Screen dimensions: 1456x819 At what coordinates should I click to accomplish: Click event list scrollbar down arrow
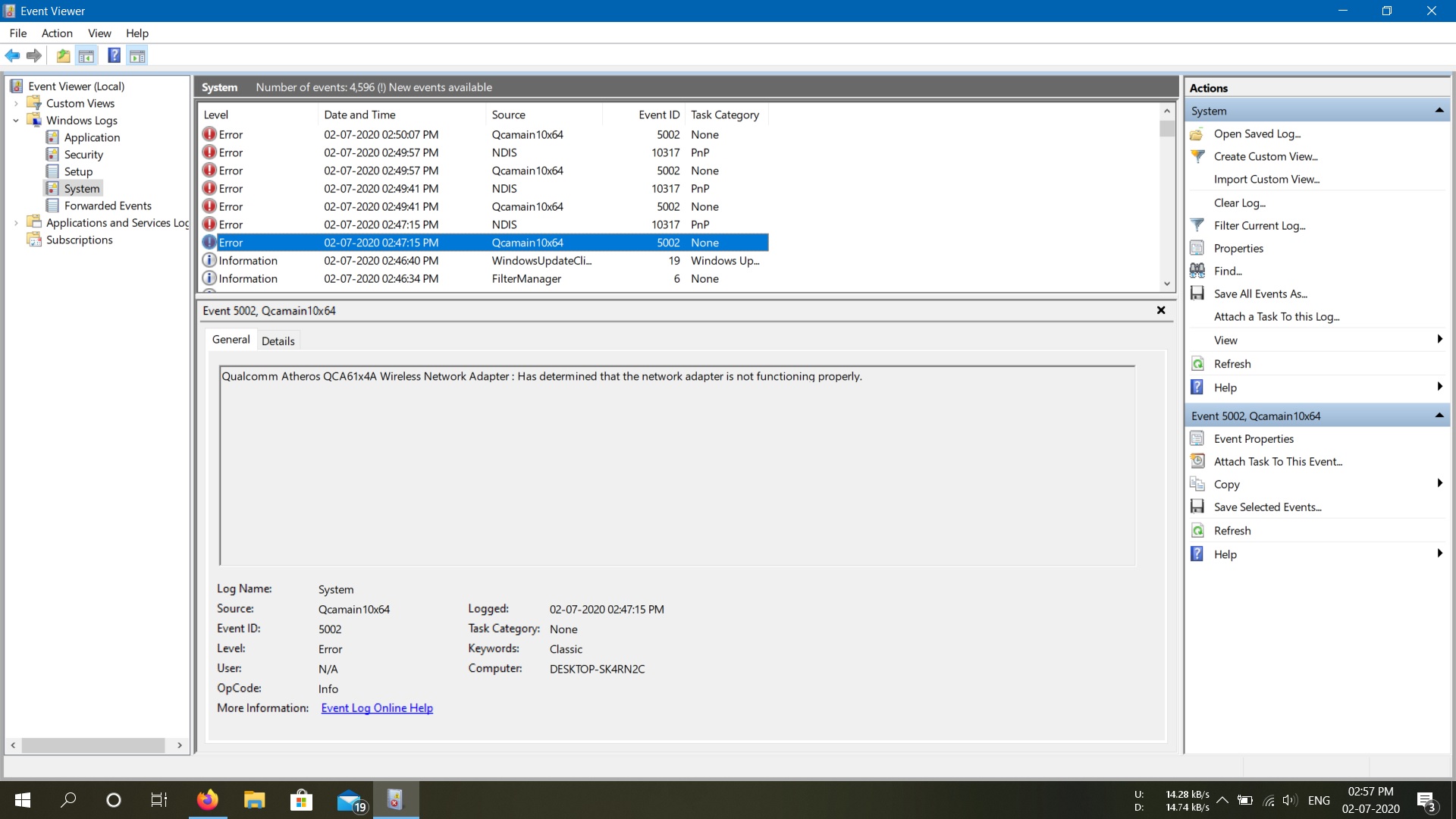point(1166,284)
